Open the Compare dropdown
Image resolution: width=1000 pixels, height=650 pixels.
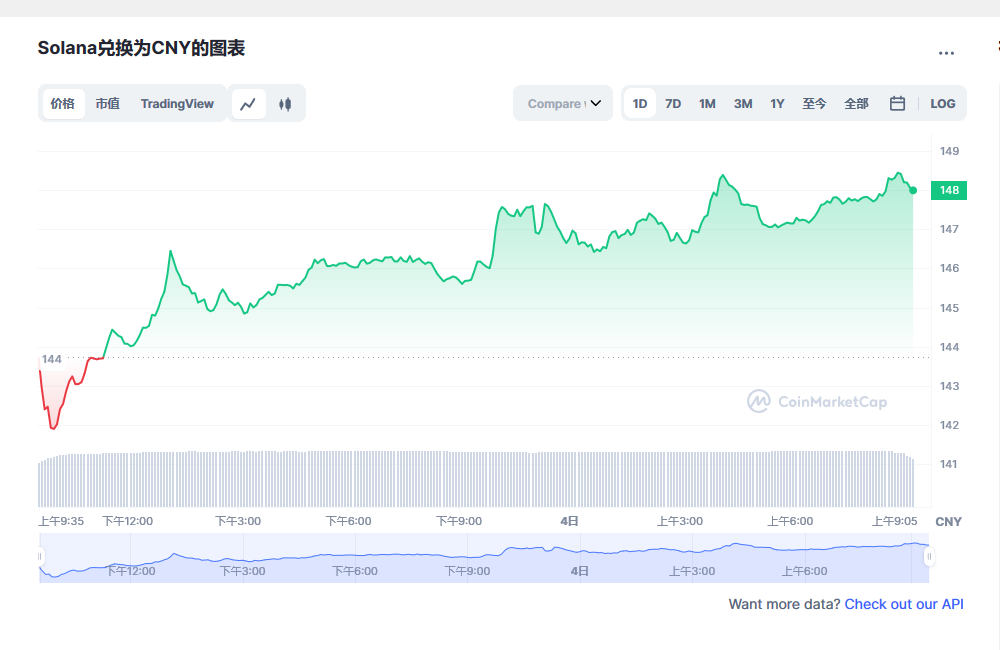(x=563, y=103)
